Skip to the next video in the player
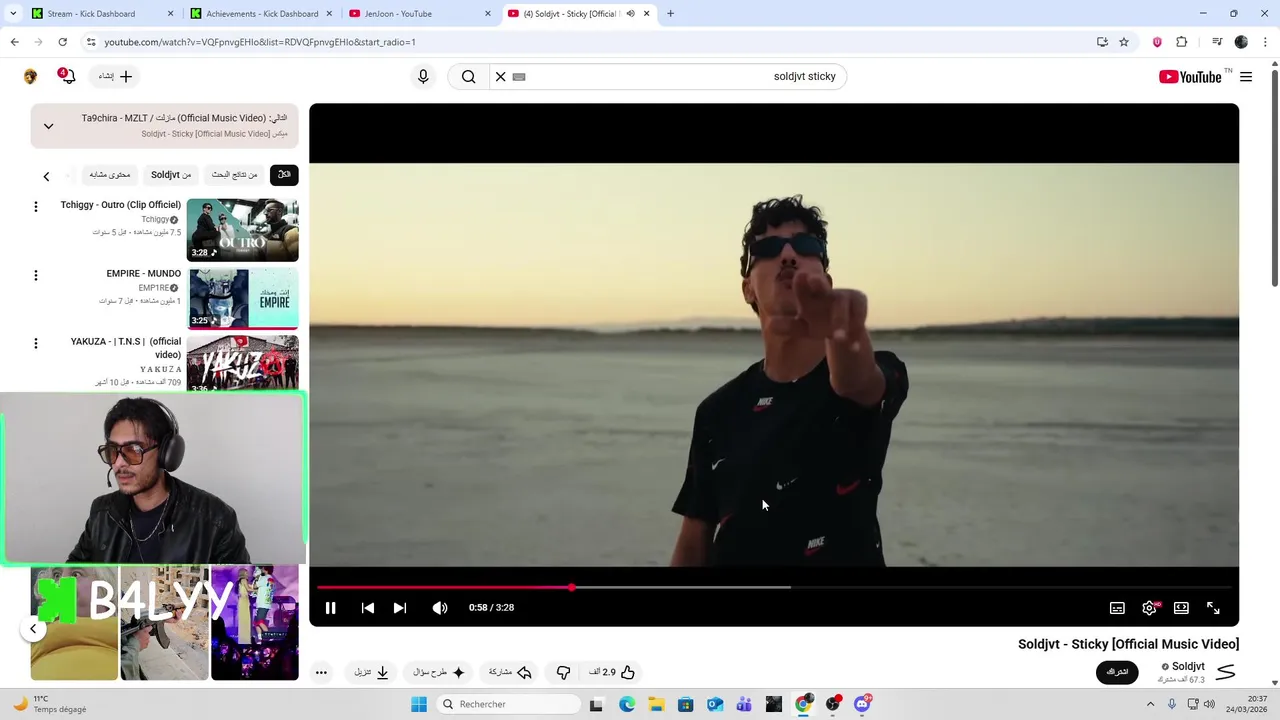Image resolution: width=1280 pixels, height=720 pixels. (400, 608)
